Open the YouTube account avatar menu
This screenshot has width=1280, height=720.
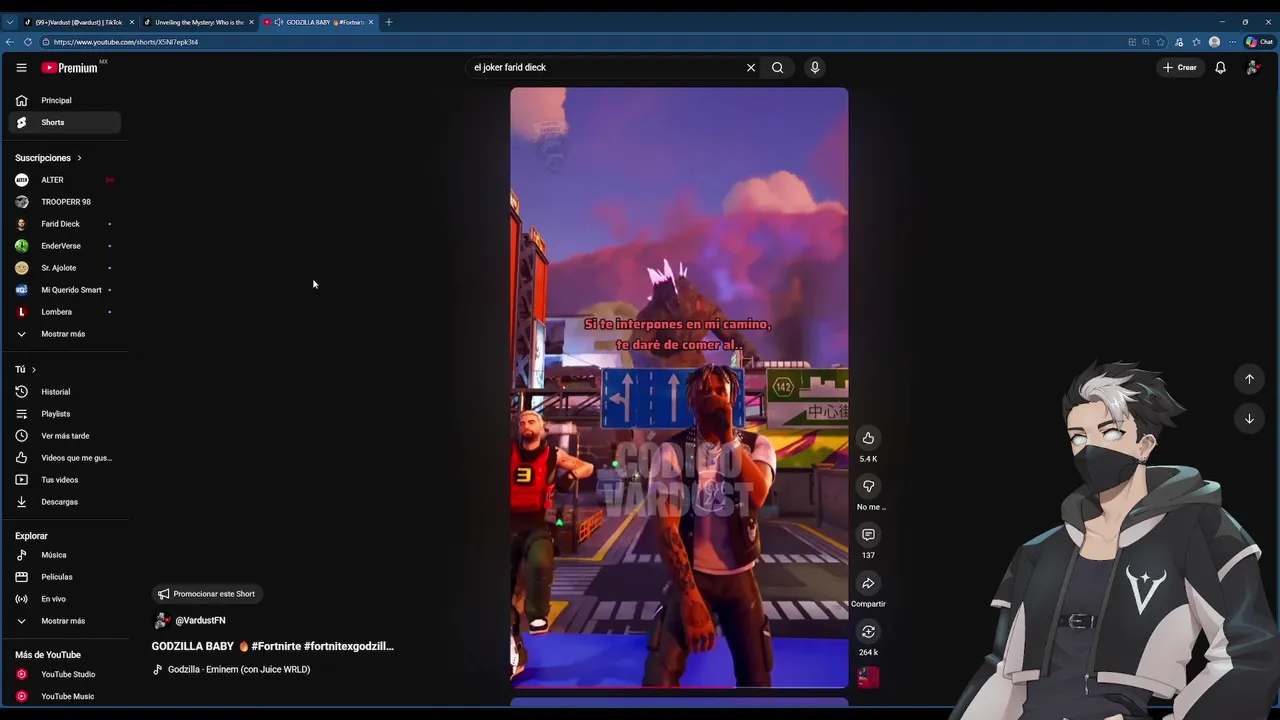[x=1252, y=67]
